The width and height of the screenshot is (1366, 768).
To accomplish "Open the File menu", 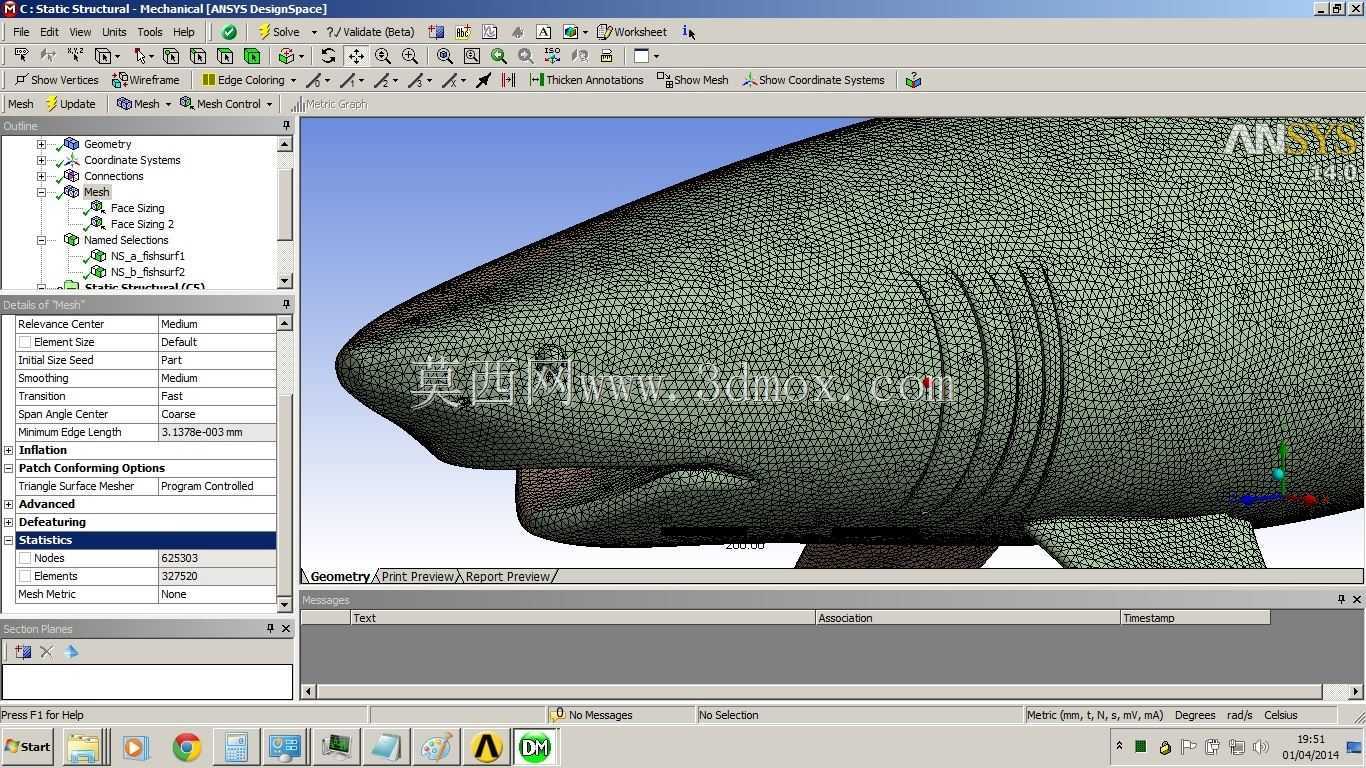I will (x=21, y=32).
